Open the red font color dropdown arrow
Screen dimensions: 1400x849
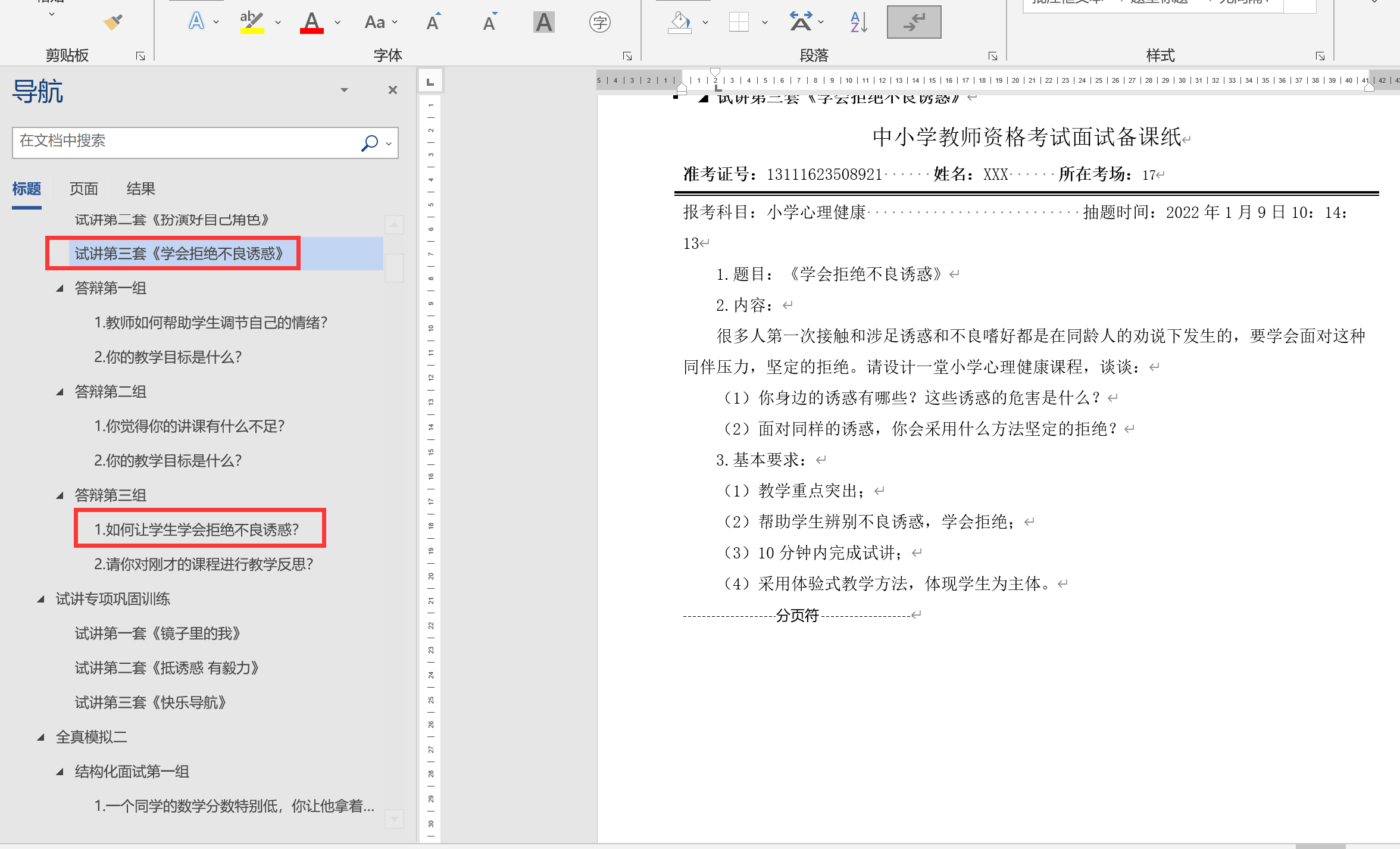pyautogui.click(x=337, y=23)
